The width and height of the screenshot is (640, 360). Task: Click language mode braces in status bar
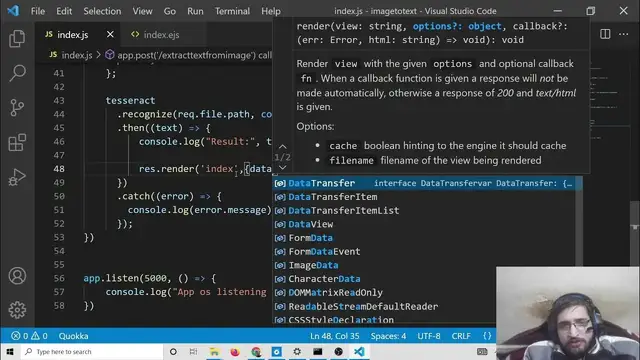[487, 336]
